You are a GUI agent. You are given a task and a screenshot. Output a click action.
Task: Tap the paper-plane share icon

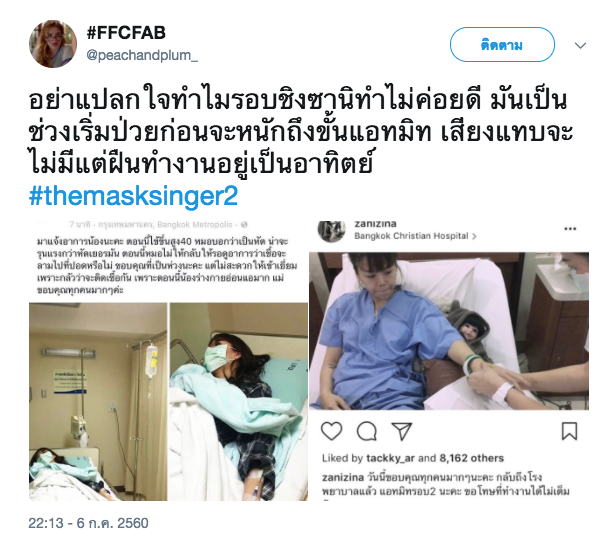click(x=402, y=431)
